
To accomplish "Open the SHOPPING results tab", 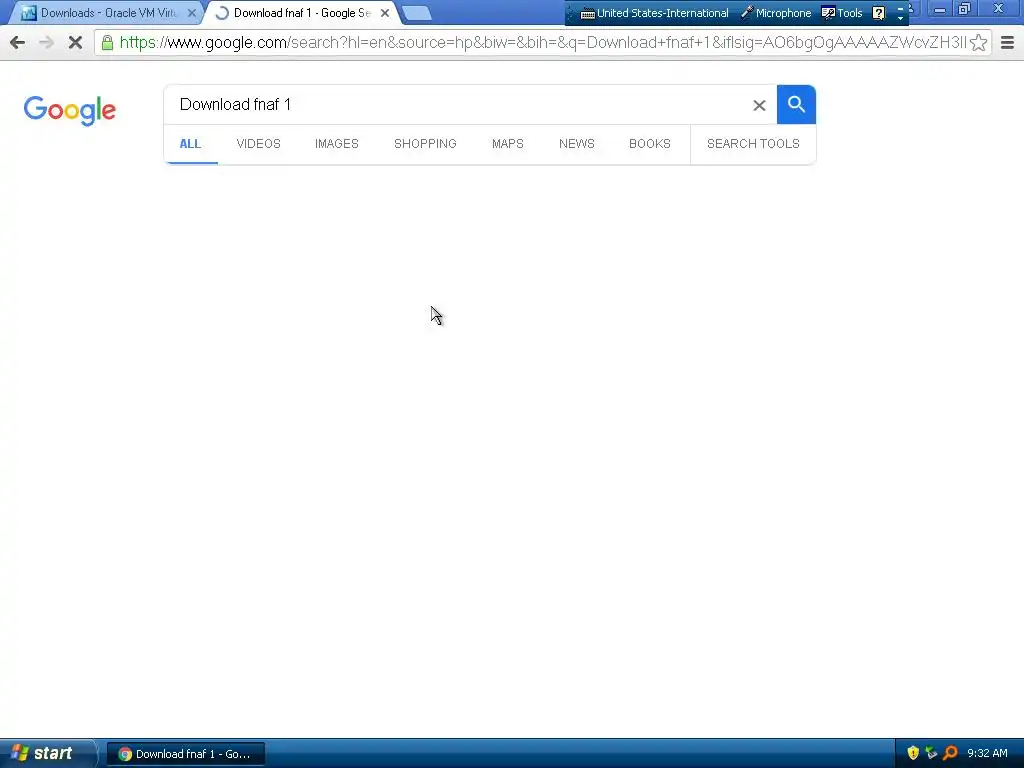I will pos(425,144).
